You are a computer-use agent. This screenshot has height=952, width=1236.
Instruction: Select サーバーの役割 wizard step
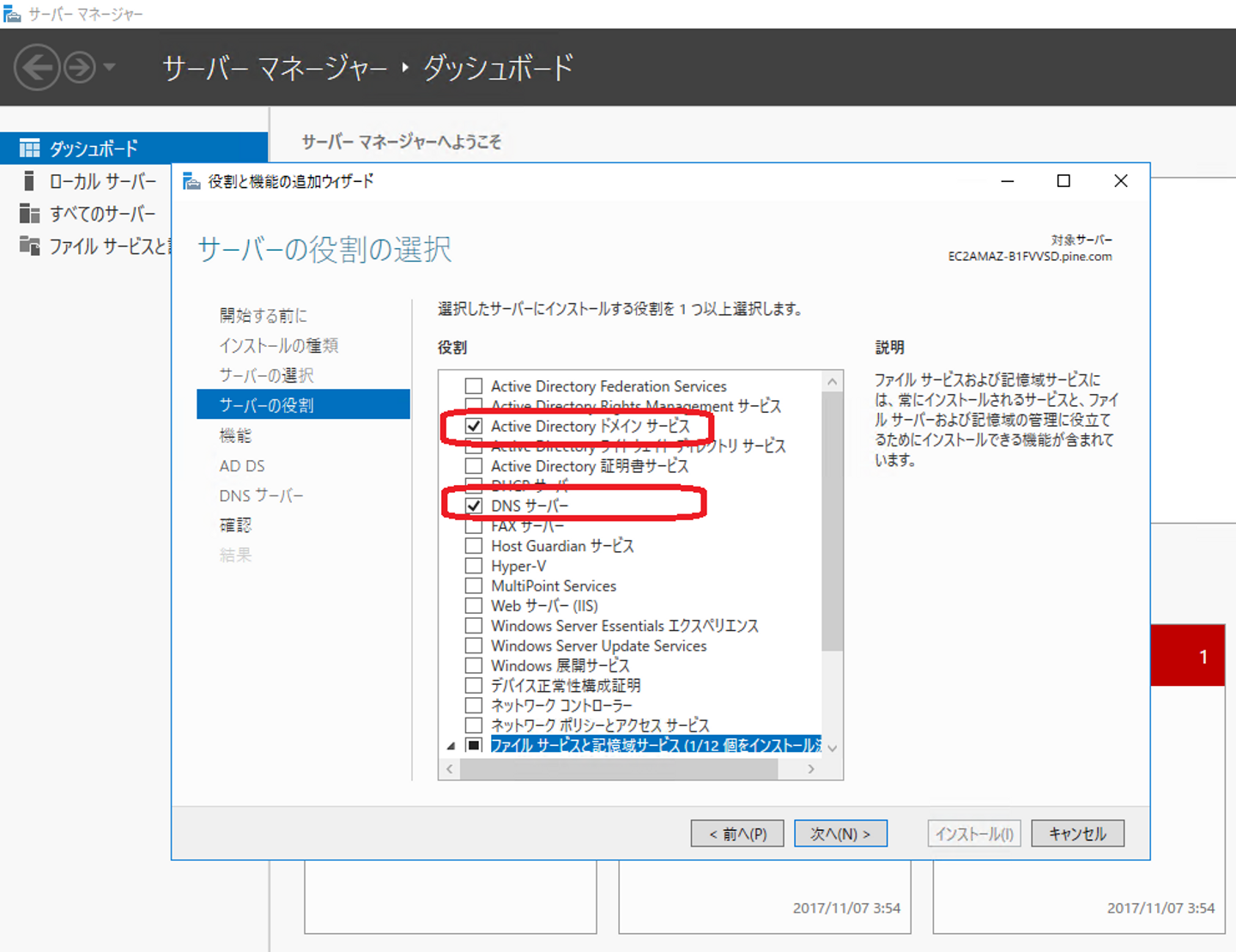click(303, 404)
